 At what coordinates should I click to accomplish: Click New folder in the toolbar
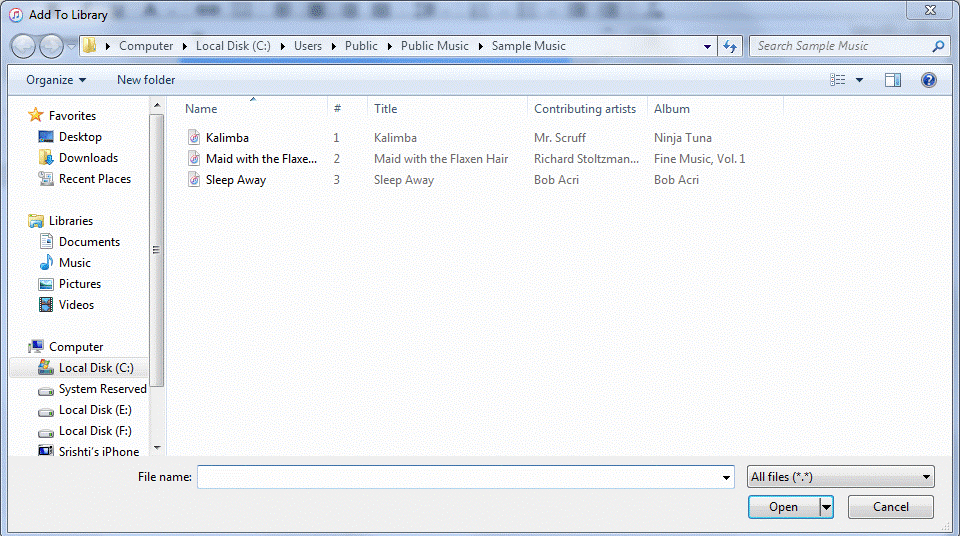(x=146, y=80)
